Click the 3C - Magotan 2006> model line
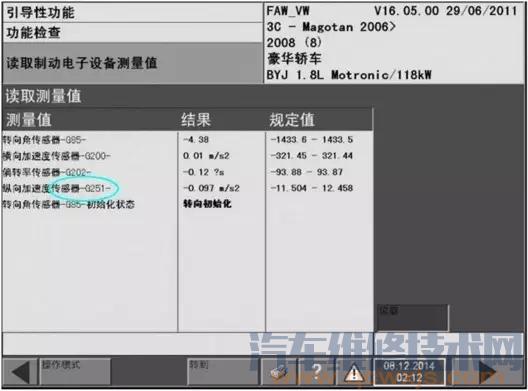 coord(331,27)
